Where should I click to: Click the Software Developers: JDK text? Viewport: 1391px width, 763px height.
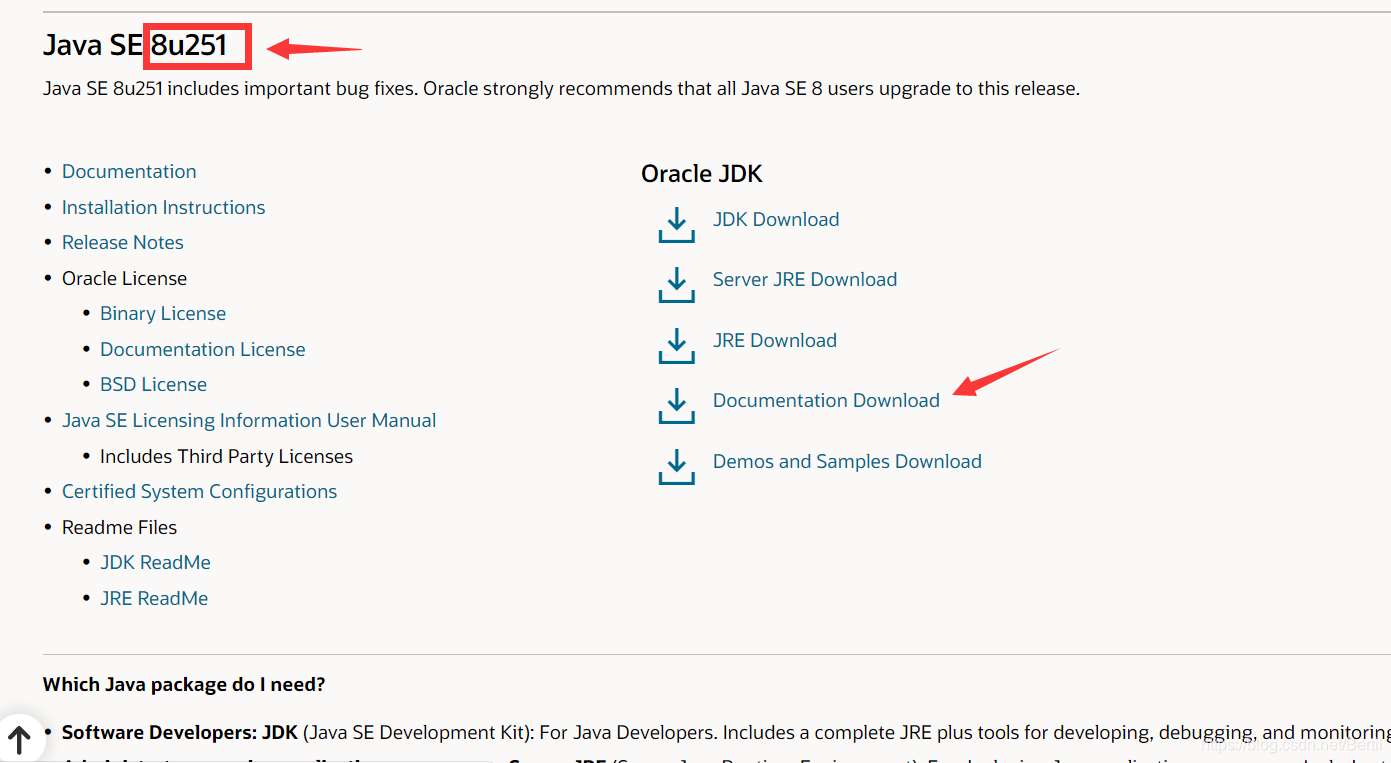(x=180, y=732)
